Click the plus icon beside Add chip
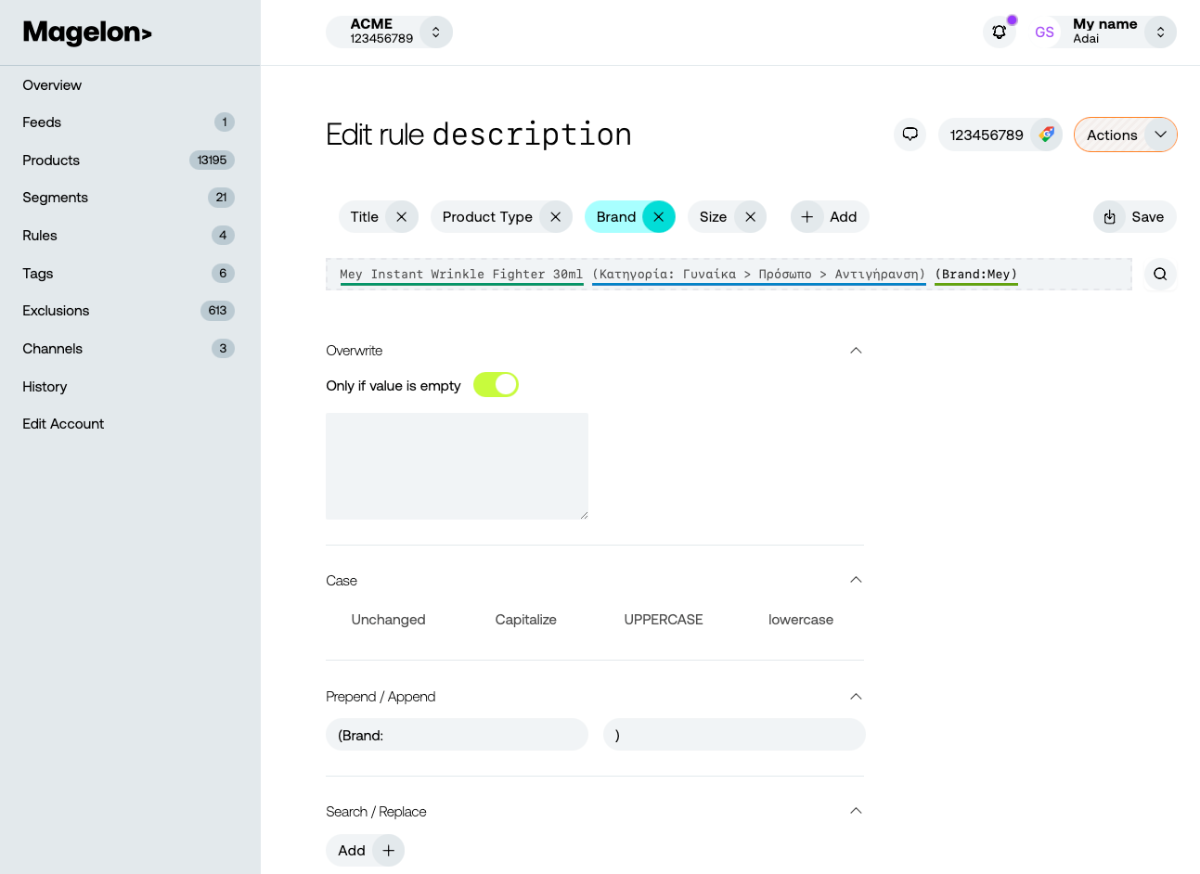 [807, 217]
